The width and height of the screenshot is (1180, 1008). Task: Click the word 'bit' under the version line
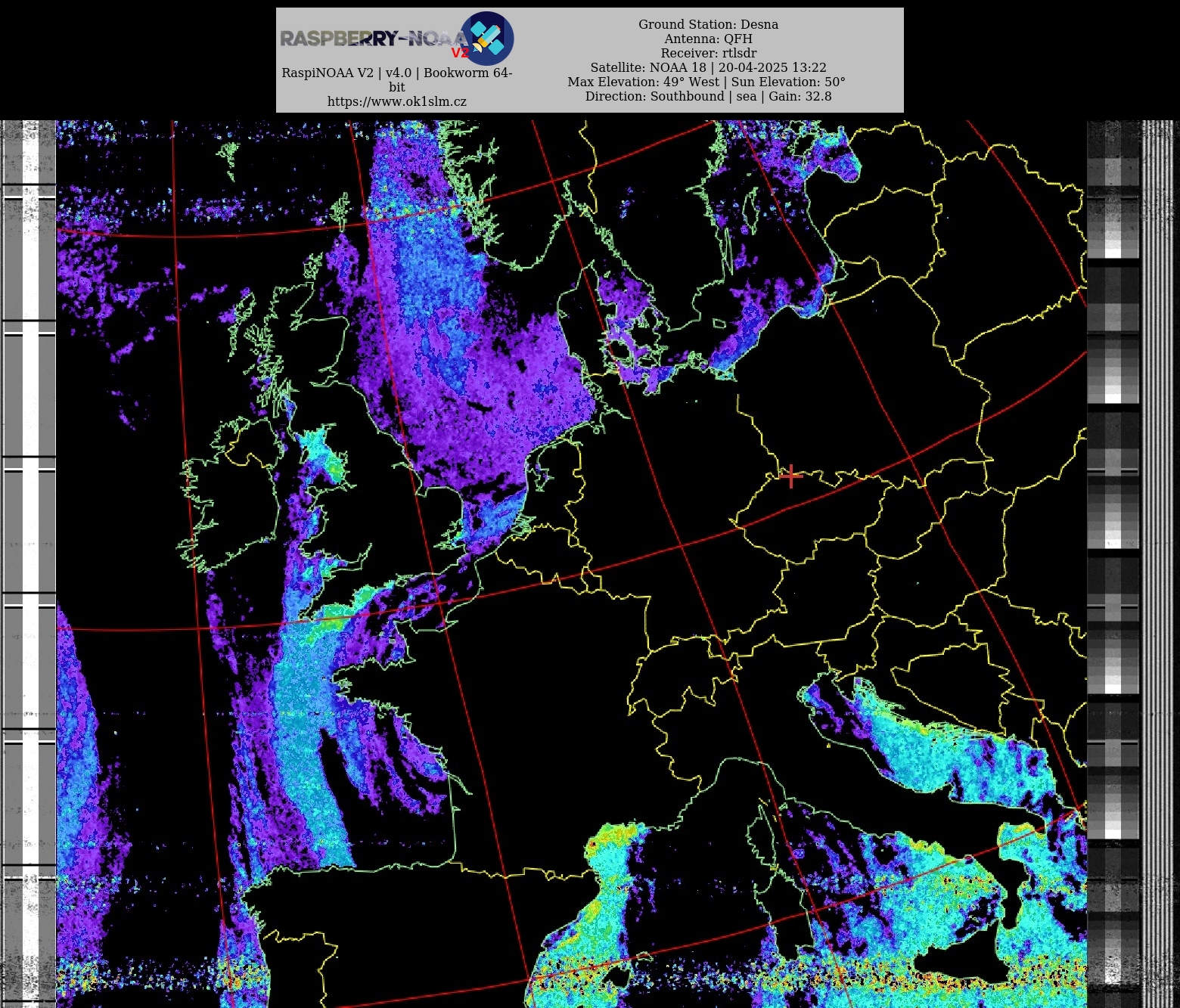(397, 87)
